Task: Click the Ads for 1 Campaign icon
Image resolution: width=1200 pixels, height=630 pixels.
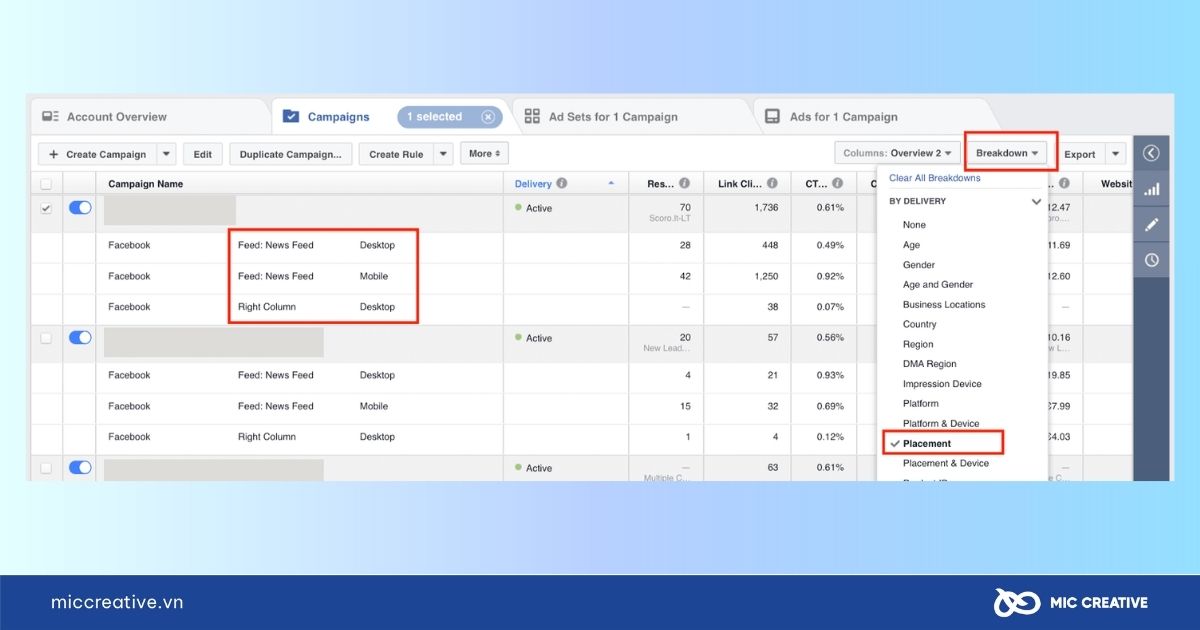Action: coord(773,117)
